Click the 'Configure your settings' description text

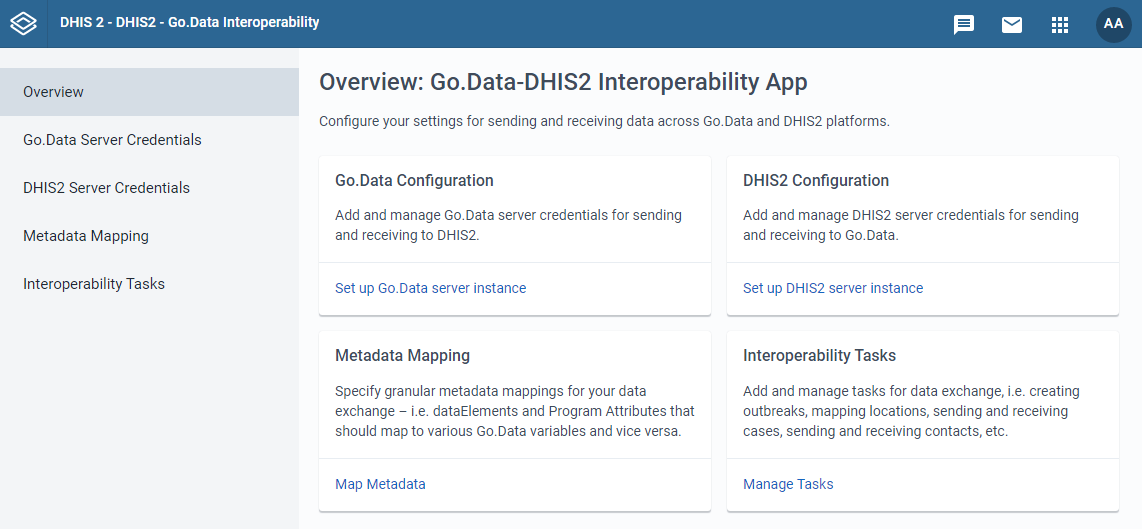point(605,122)
